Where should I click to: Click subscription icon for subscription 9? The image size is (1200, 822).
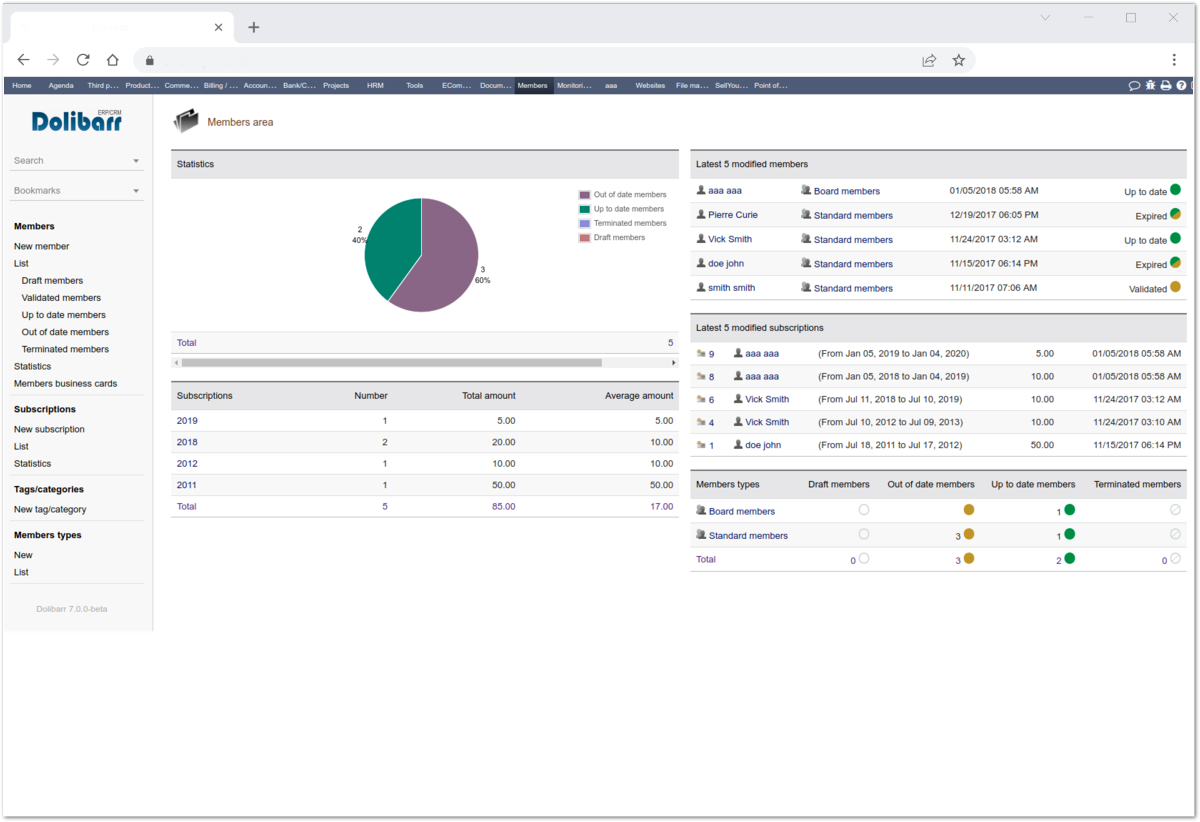(x=701, y=354)
